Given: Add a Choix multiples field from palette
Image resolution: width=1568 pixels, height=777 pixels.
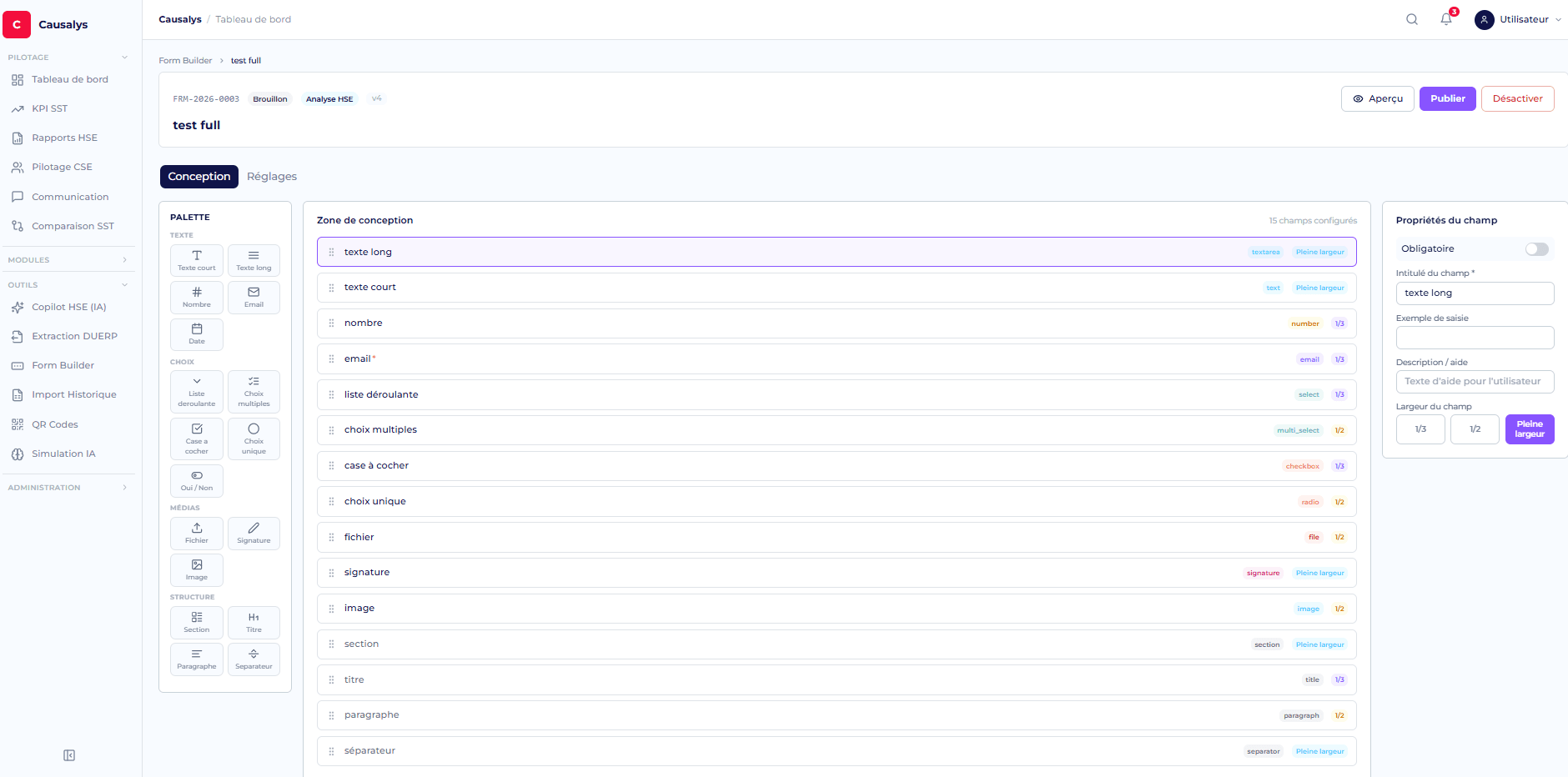Looking at the screenshot, I should tap(254, 391).
